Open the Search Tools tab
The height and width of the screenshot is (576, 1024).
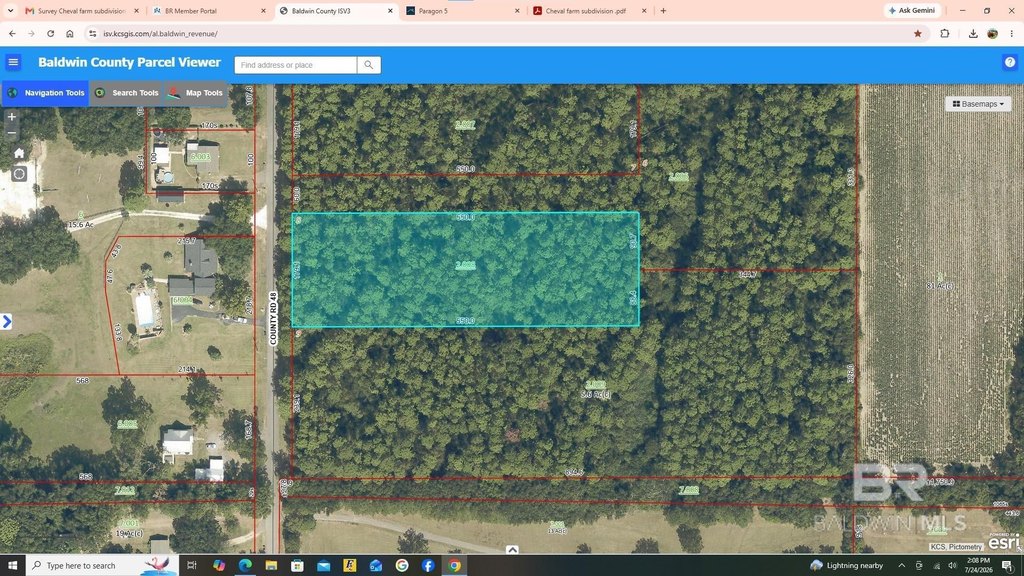[x=127, y=93]
